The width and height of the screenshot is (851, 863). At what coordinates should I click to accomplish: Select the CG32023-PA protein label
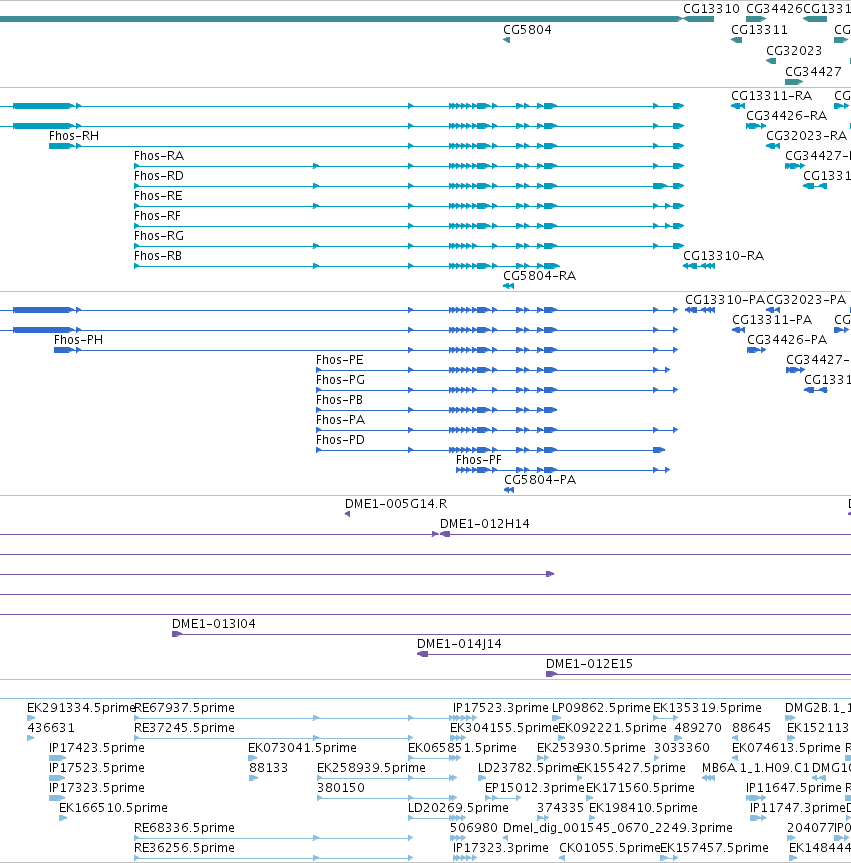pyautogui.click(x=806, y=300)
